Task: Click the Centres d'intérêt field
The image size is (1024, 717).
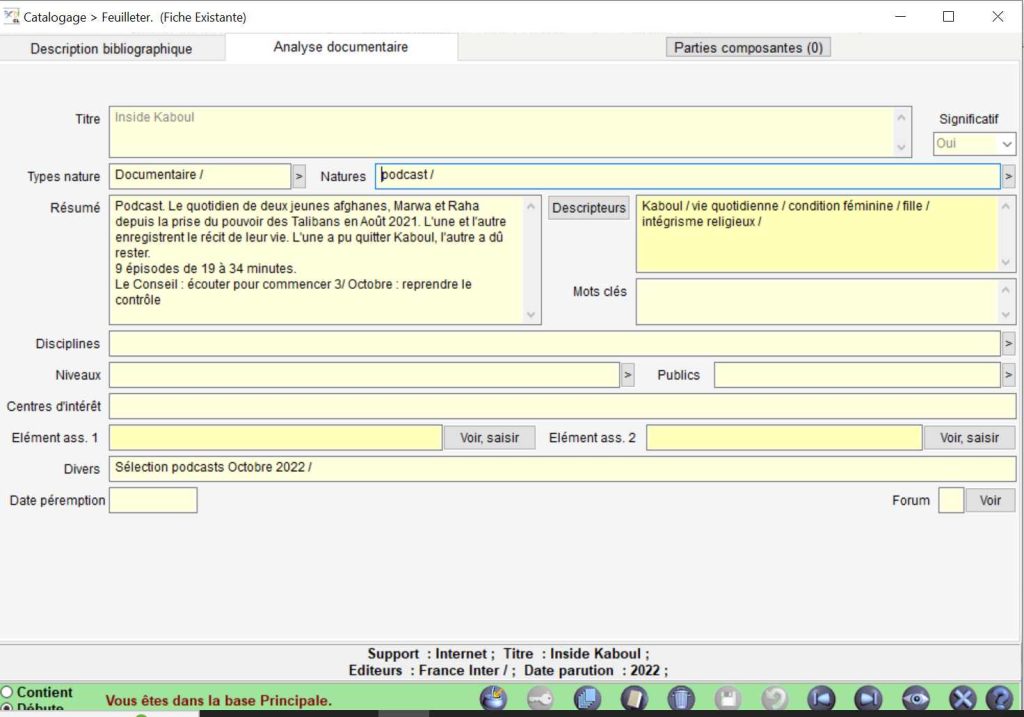Action: 562,406
